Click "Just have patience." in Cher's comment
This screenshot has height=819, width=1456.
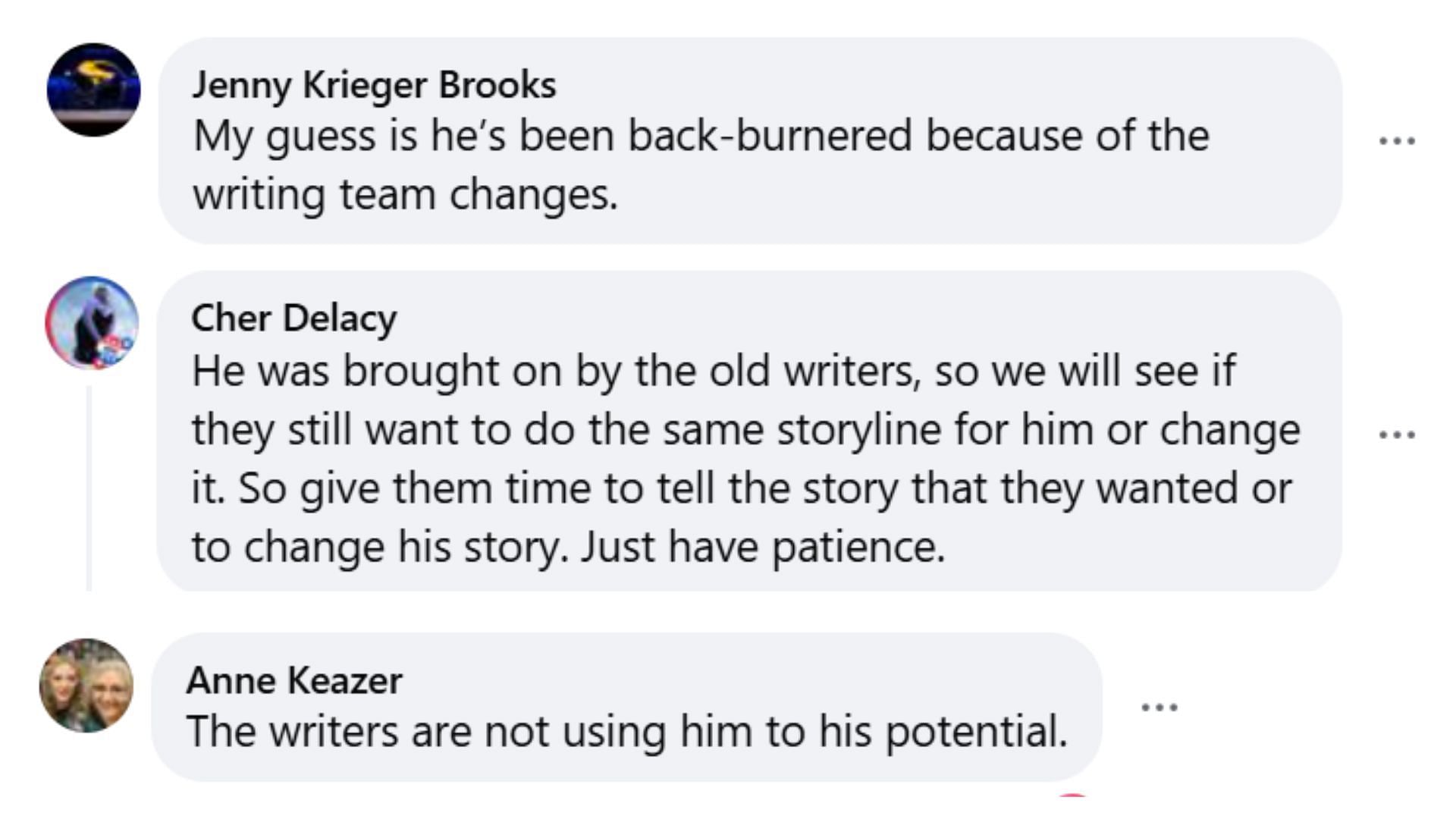763,547
